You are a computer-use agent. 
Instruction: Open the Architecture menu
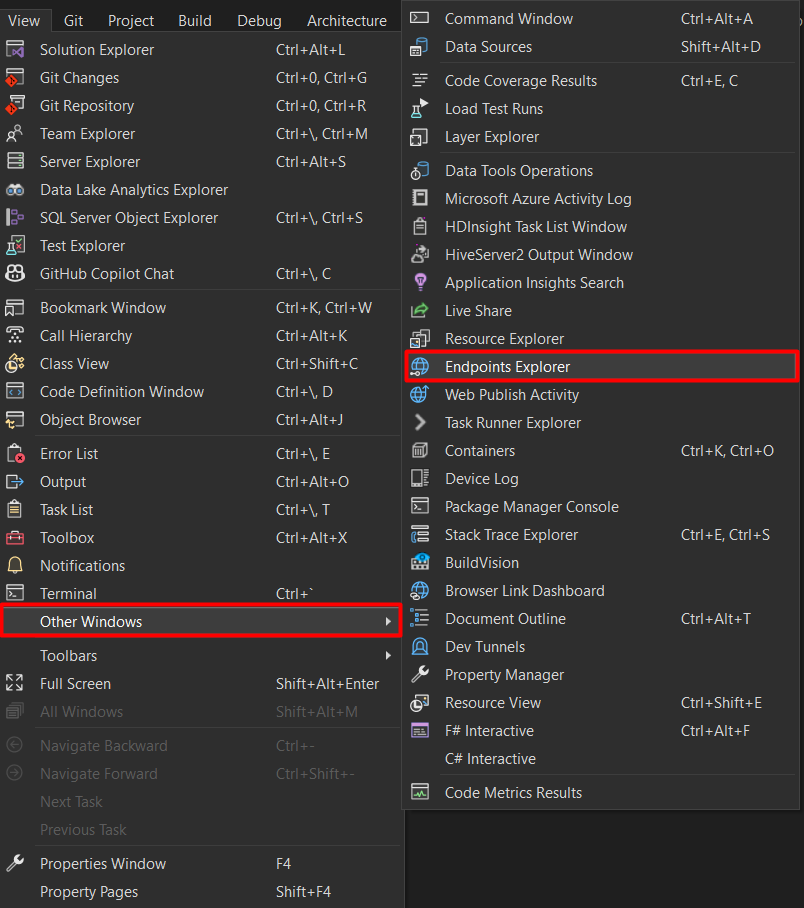[x=346, y=19]
